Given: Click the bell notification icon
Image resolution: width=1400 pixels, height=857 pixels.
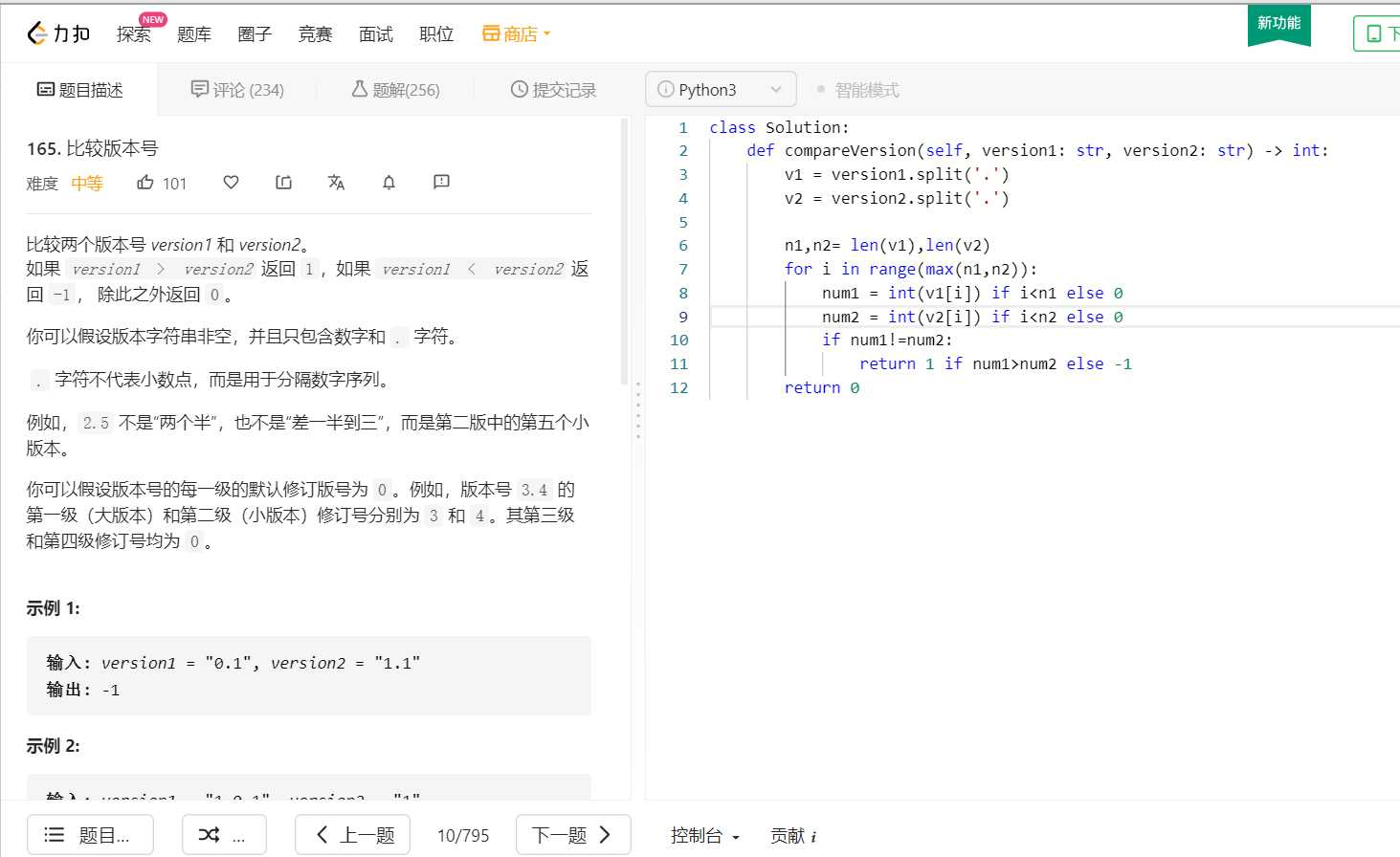Looking at the screenshot, I should tap(389, 182).
